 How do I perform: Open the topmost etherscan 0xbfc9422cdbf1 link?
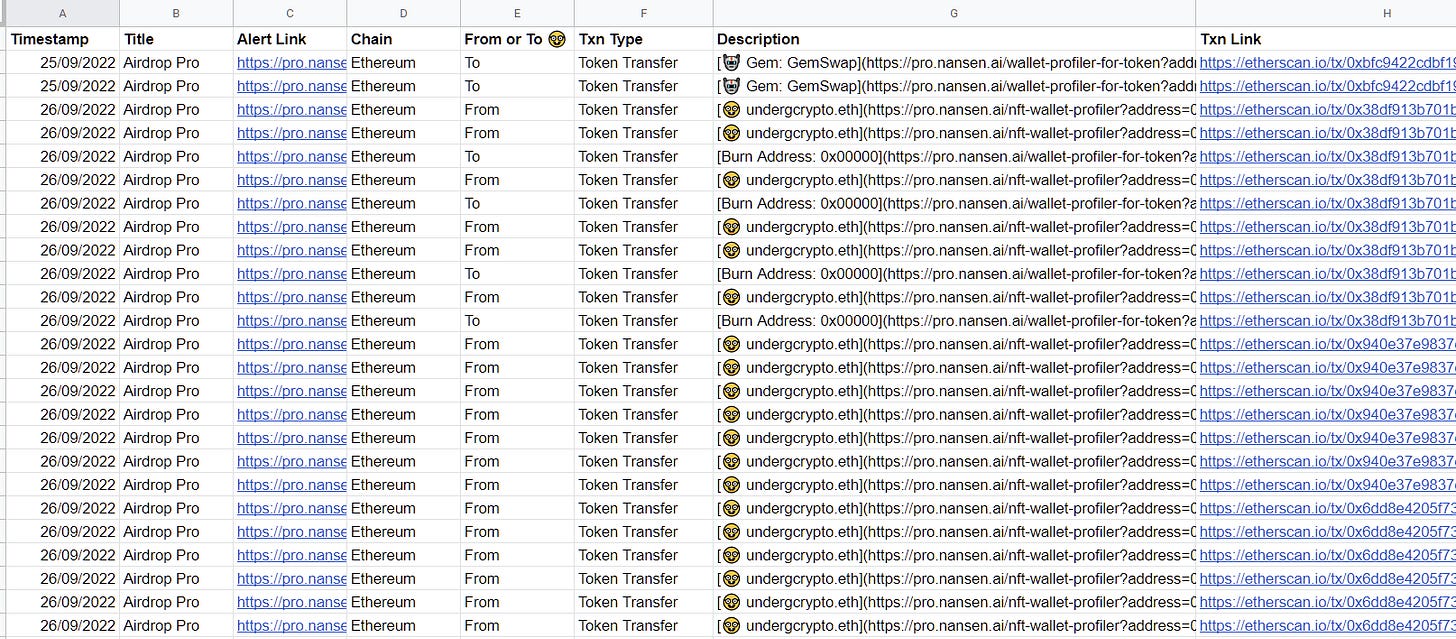point(1327,62)
